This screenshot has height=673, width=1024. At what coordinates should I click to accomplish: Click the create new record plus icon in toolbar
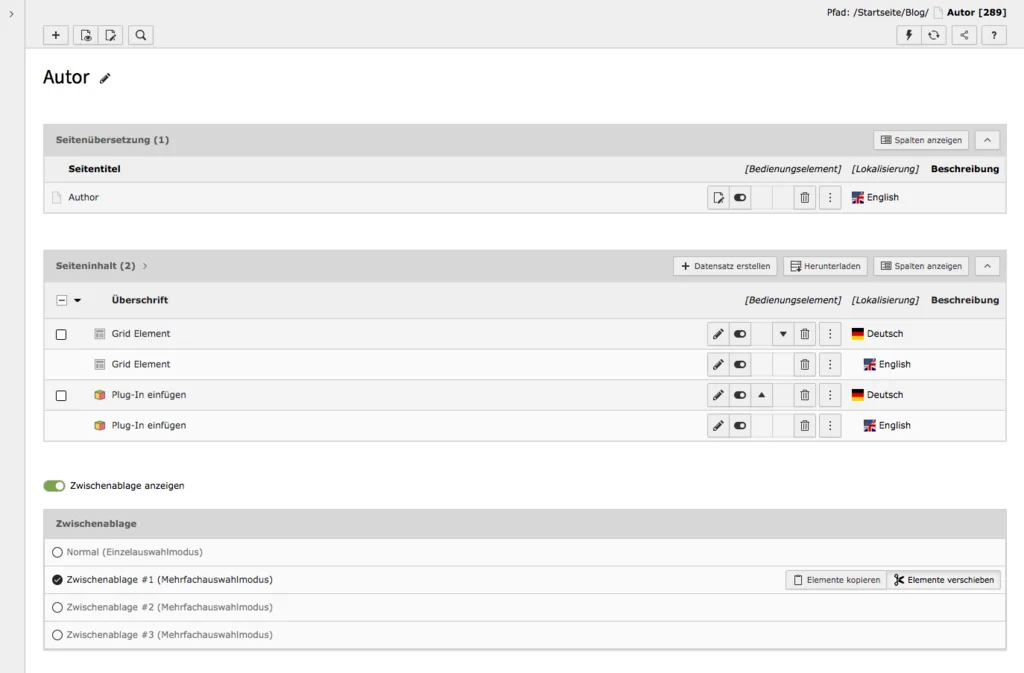(x=55, y=35)
